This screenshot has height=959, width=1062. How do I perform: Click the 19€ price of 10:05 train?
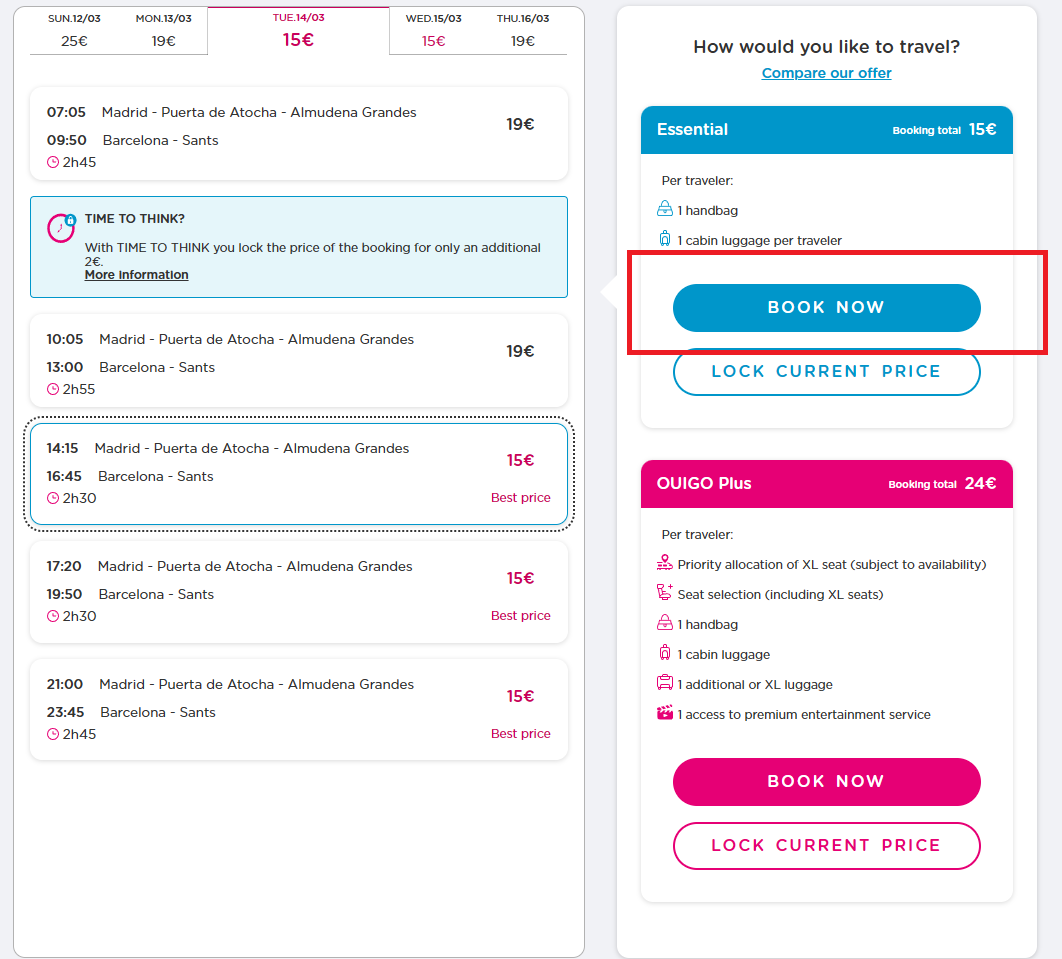coord(520,351)
